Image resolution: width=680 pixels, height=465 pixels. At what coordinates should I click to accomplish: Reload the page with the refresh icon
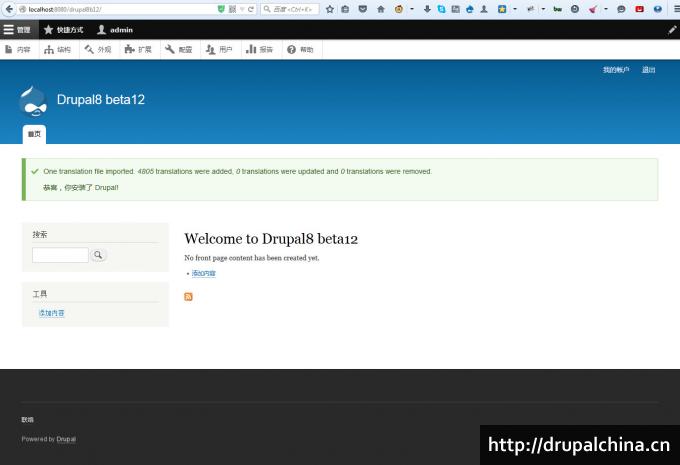pos(251,9)
